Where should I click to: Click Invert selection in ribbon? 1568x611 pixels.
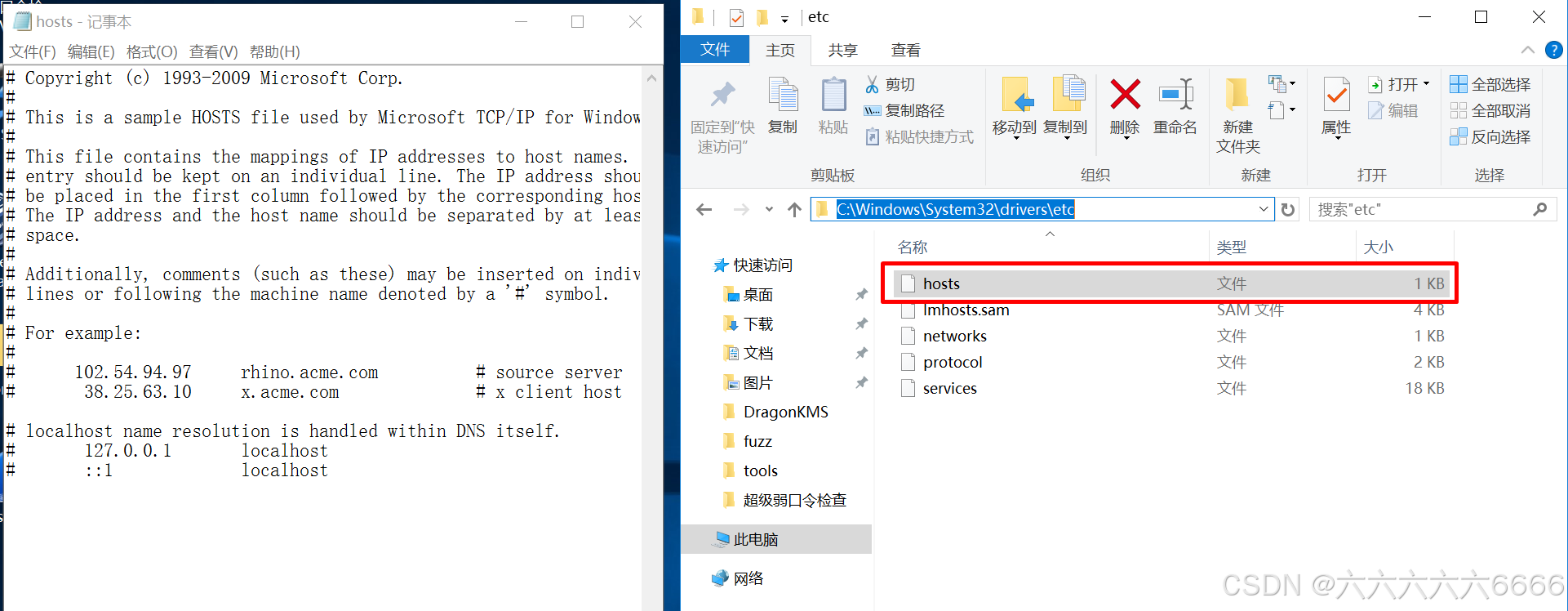tap(1490, 136)
